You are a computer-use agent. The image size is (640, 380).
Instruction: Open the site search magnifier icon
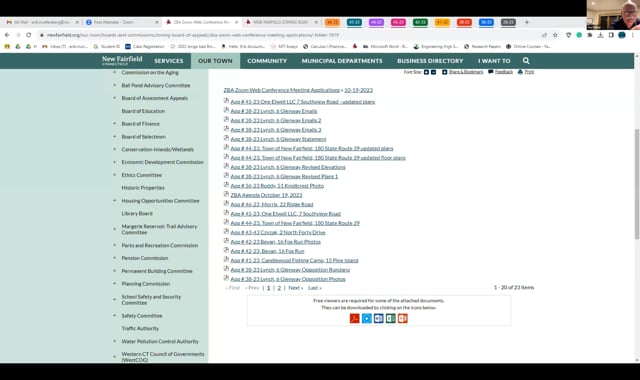[x=526, y=60]
